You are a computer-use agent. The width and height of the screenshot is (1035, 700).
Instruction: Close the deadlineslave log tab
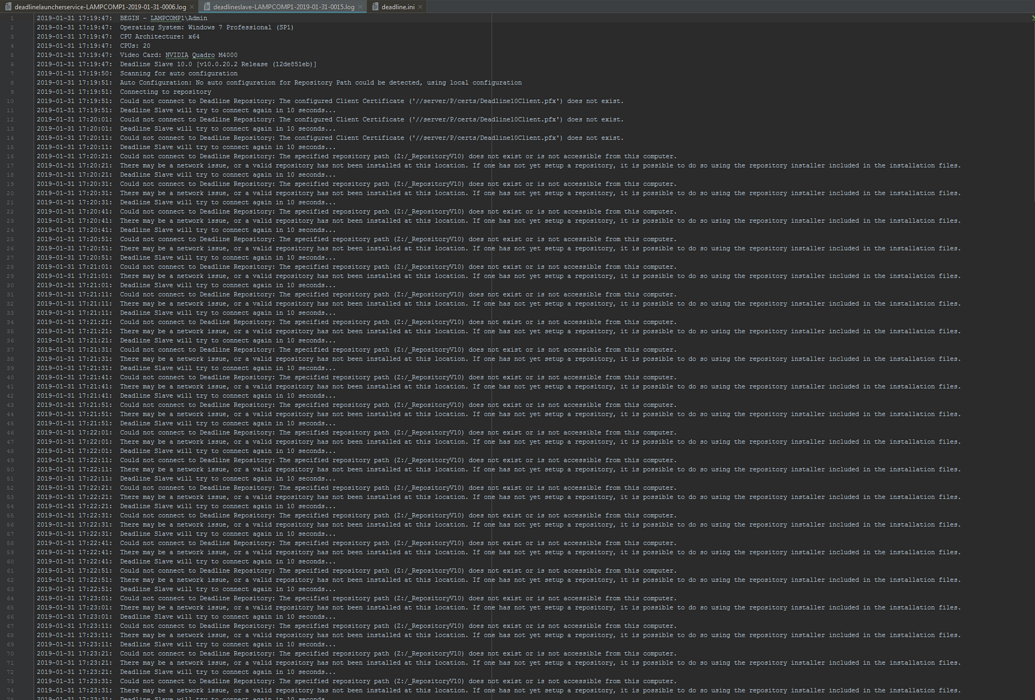tap(358, 6)
